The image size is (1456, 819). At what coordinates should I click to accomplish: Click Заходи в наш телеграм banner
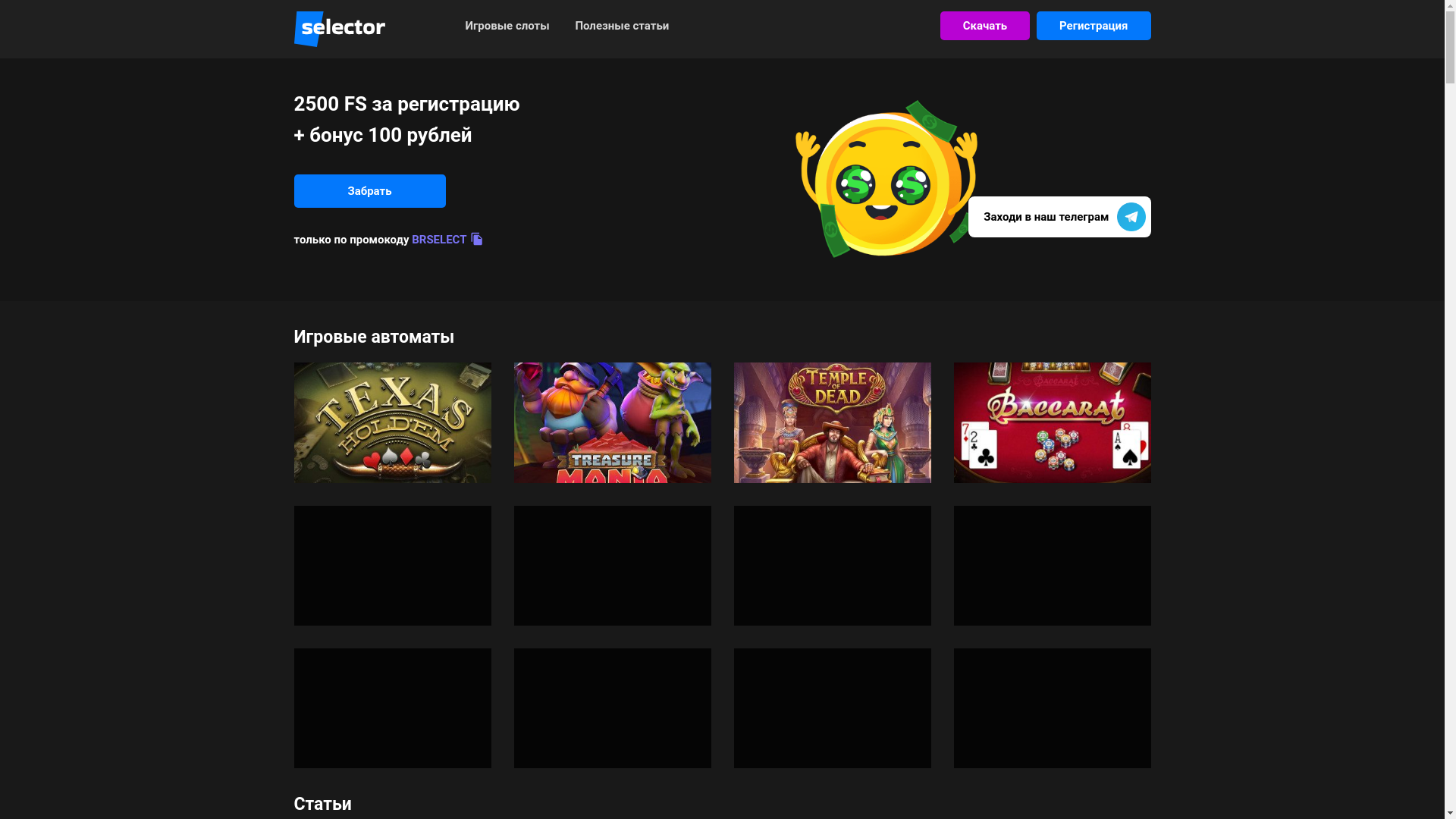1059,217
